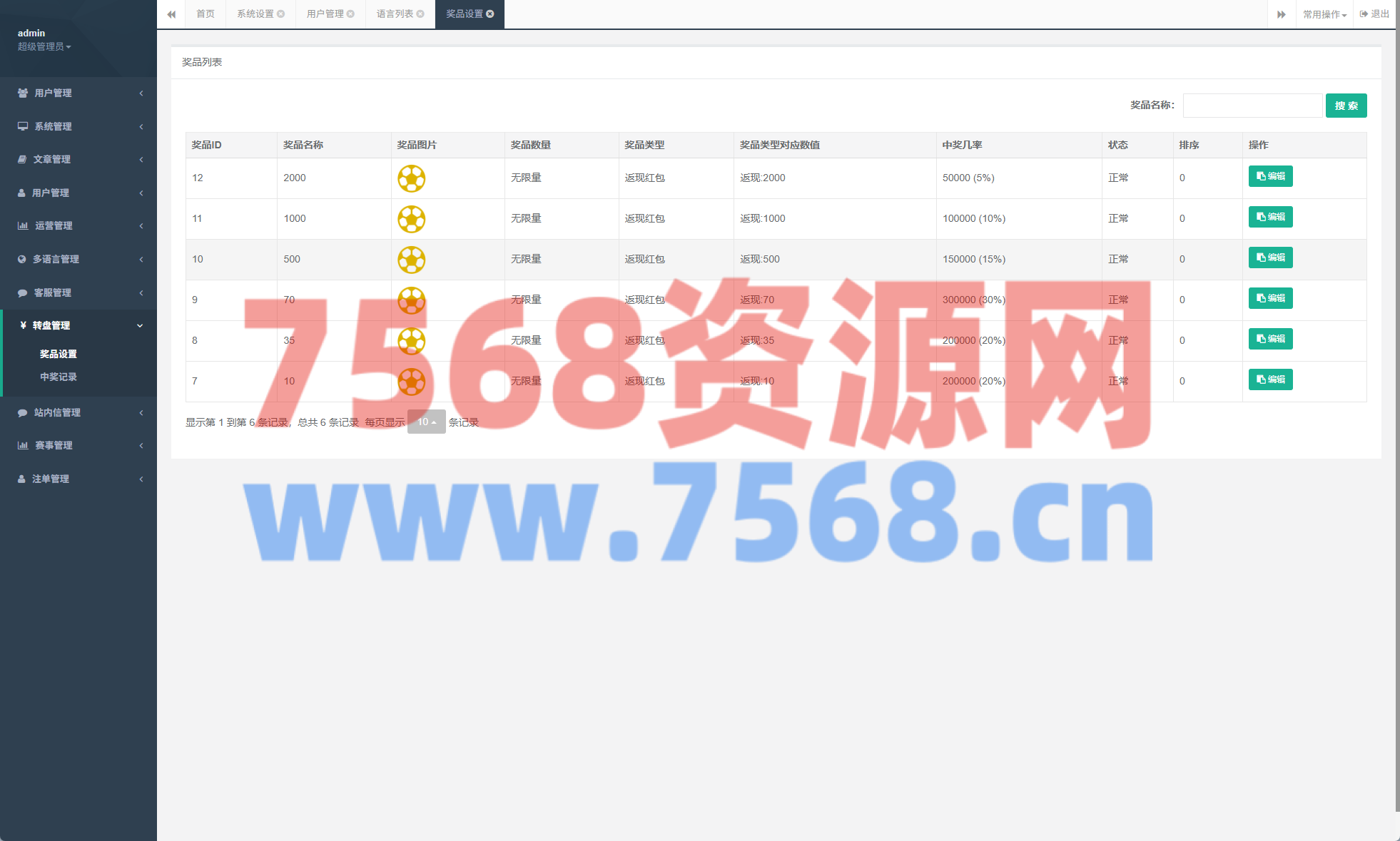Click the 搜索 button
1400x841 pixels.
click(1346, 106)
